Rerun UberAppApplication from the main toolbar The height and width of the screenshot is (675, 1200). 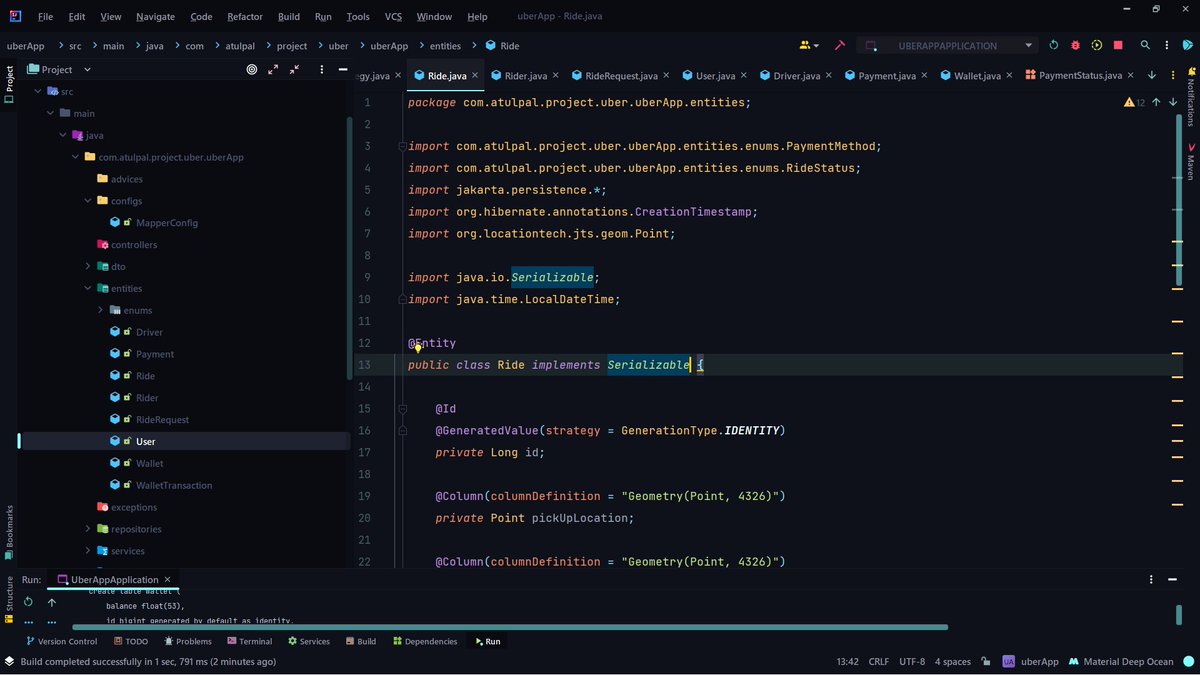1053,45
